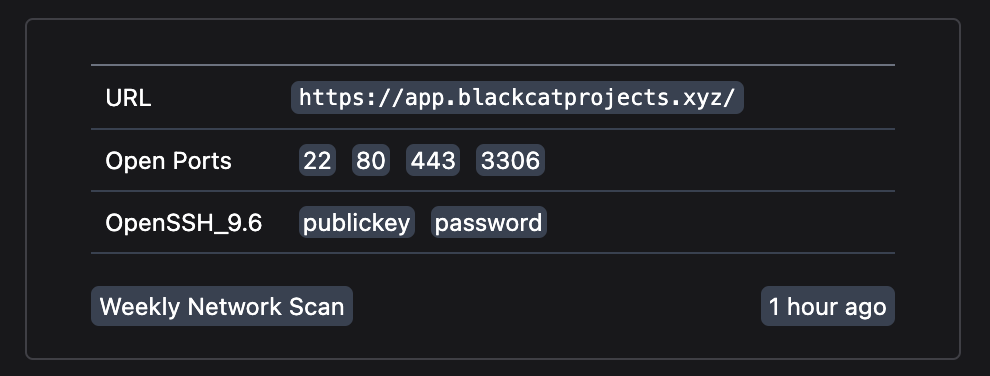Click the '1 hour ago' timestamp

[828, 306]
